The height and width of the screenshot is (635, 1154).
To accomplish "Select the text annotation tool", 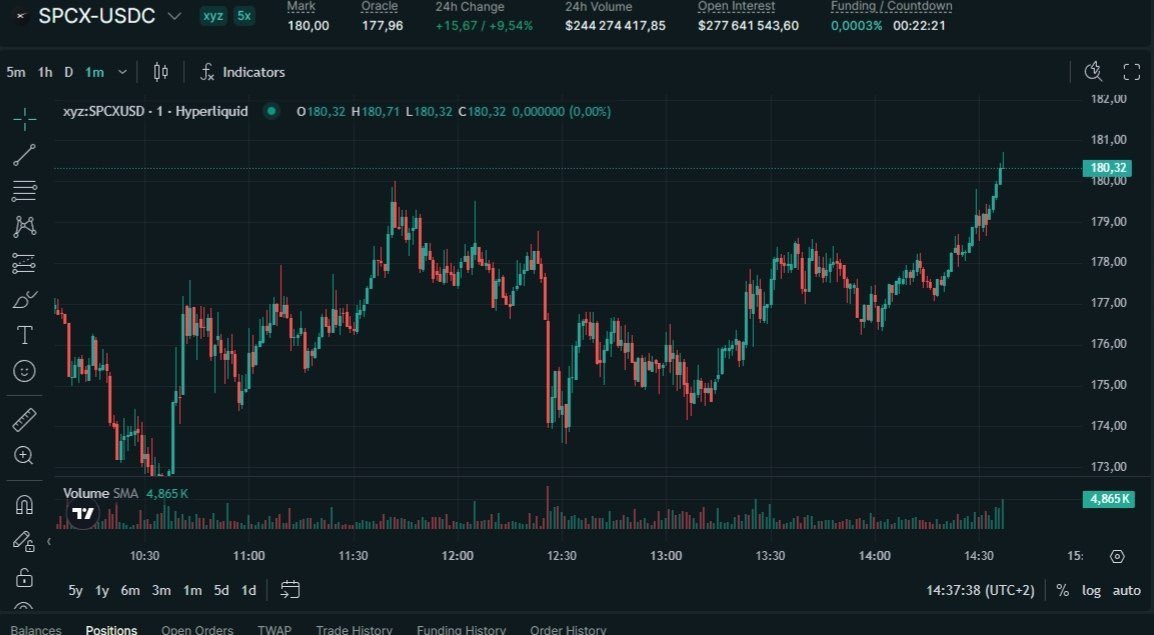I will click(24, 336).
